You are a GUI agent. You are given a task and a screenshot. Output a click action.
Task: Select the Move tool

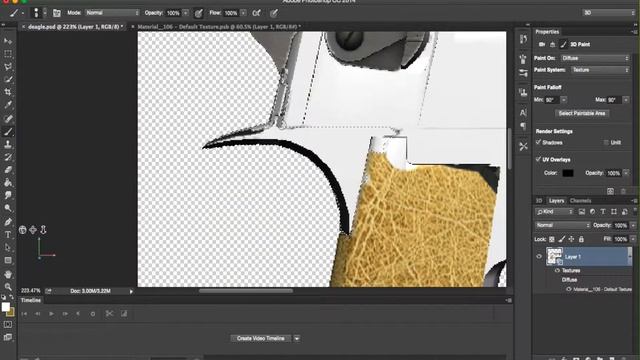point(8,41)
